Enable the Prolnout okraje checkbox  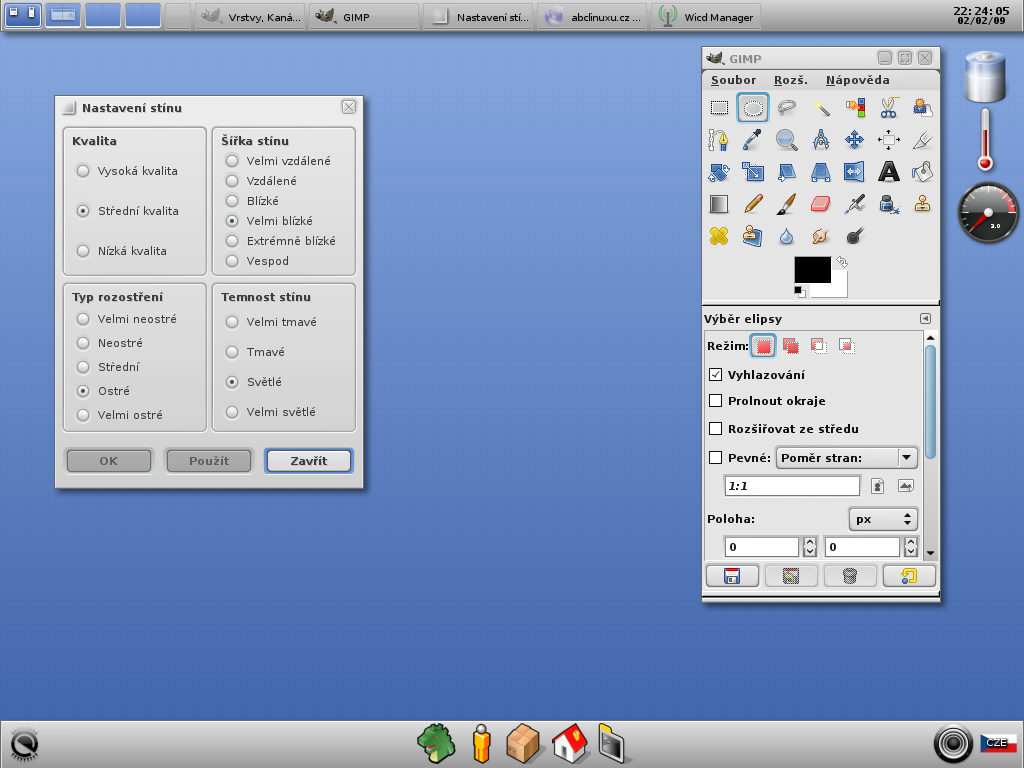715,401
